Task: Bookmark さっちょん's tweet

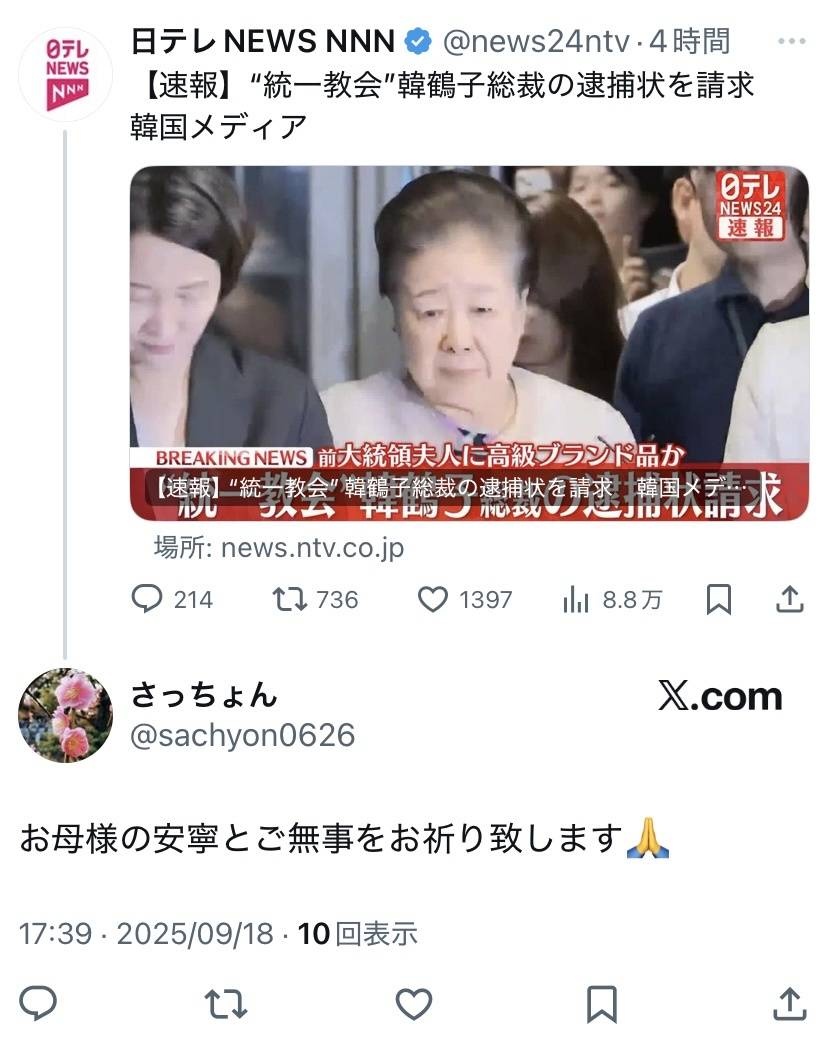Action: [x=602, y=1004]
